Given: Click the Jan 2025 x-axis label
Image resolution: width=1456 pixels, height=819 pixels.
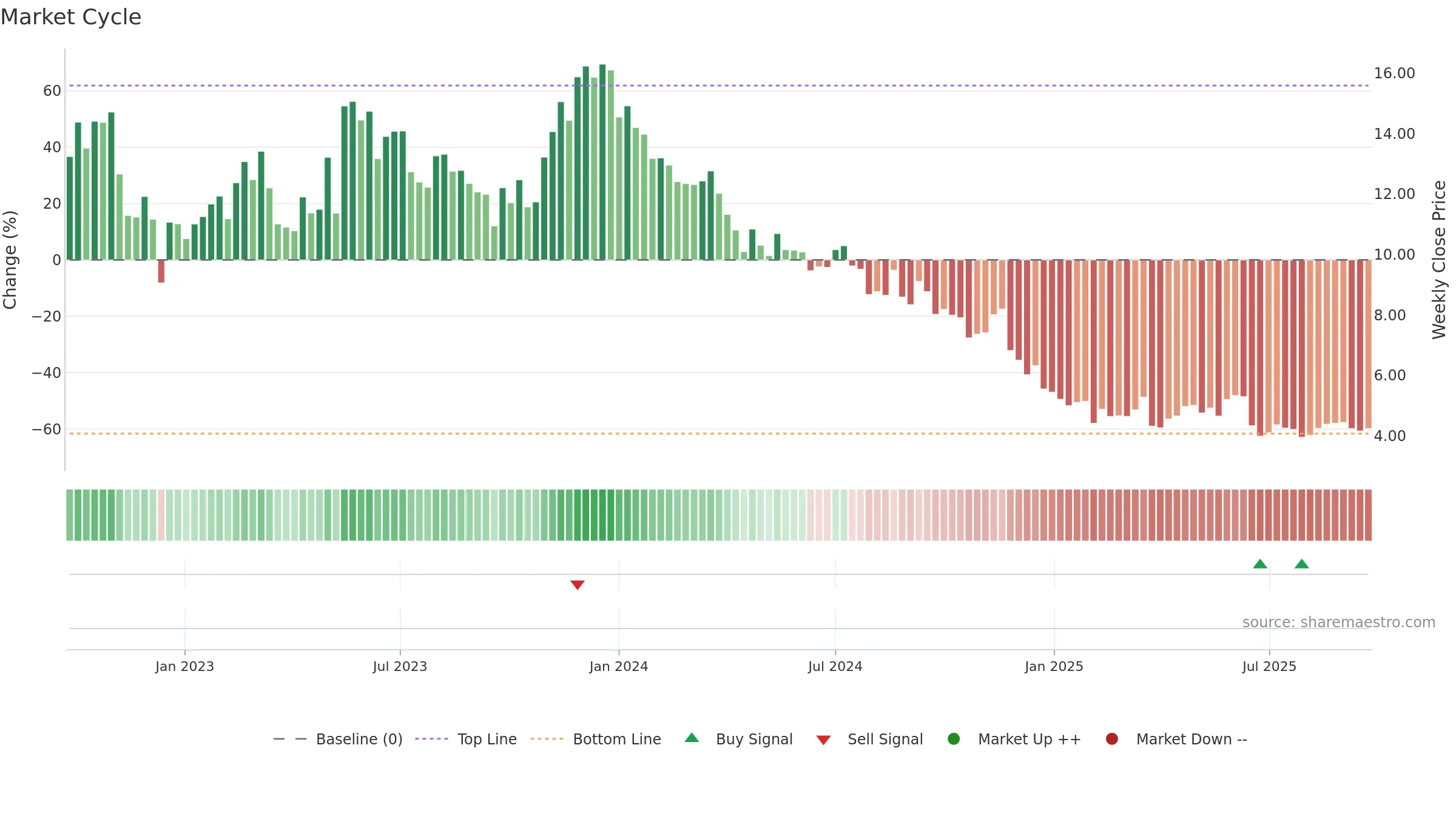Looking at the screenshot, I should (x=1054, y=666).
